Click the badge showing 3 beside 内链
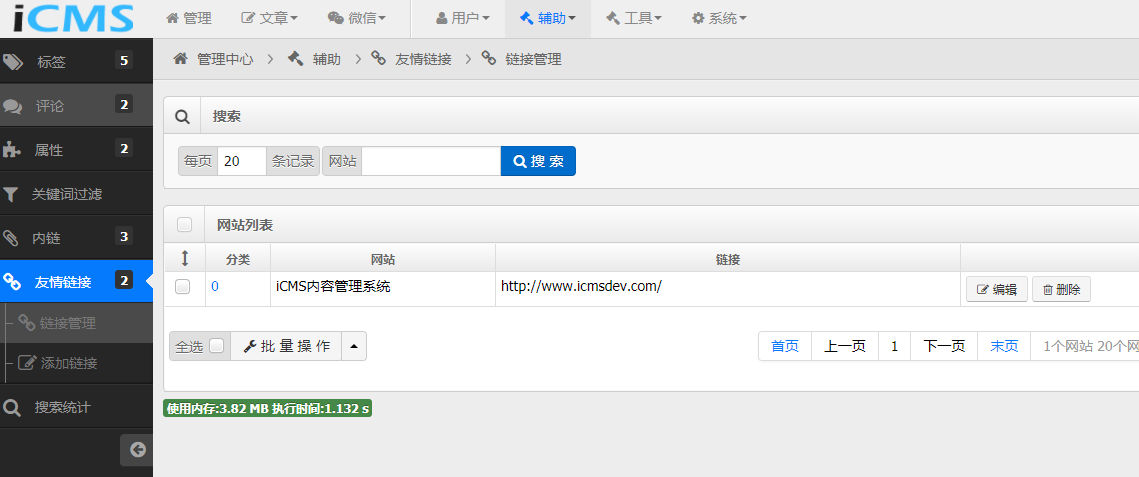This screenshot has width=1139, height=477. coord(124,236)
